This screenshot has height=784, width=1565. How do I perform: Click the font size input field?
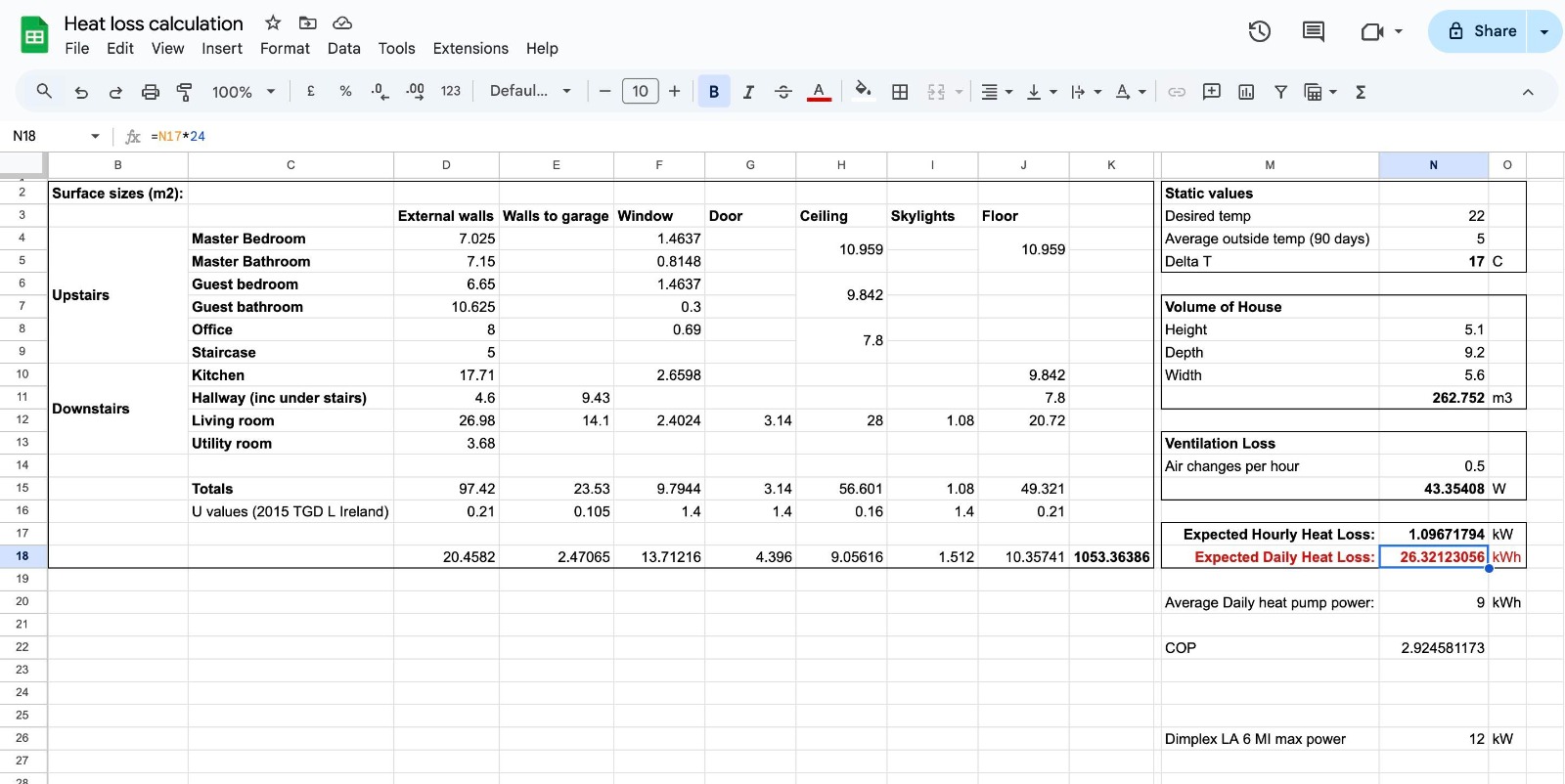pos(640,92)
